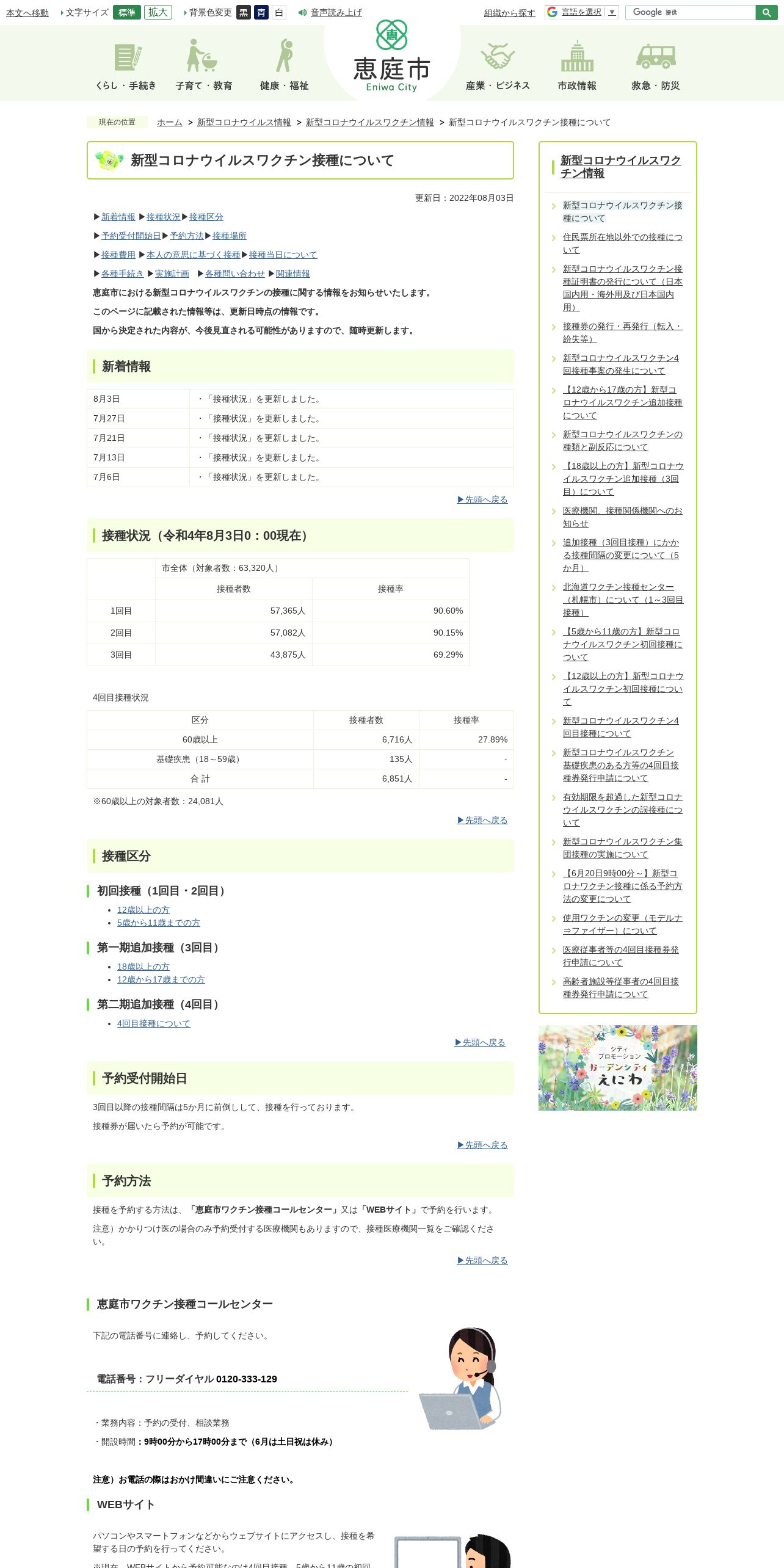Screen dimensions: 784x1568
Task: Jump to 予約受付開始日 anchor link
Action: [x=131, y=236]
